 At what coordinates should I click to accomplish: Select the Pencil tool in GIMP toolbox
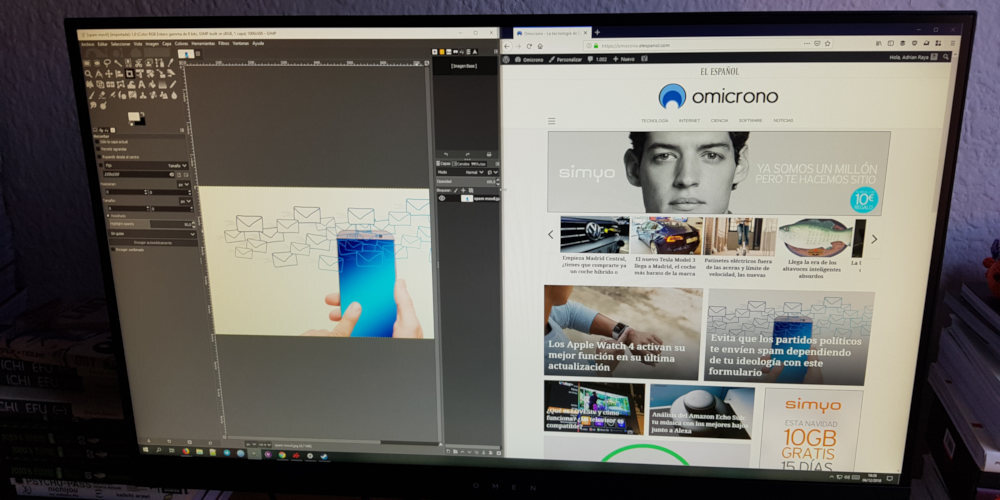(173, 84)
